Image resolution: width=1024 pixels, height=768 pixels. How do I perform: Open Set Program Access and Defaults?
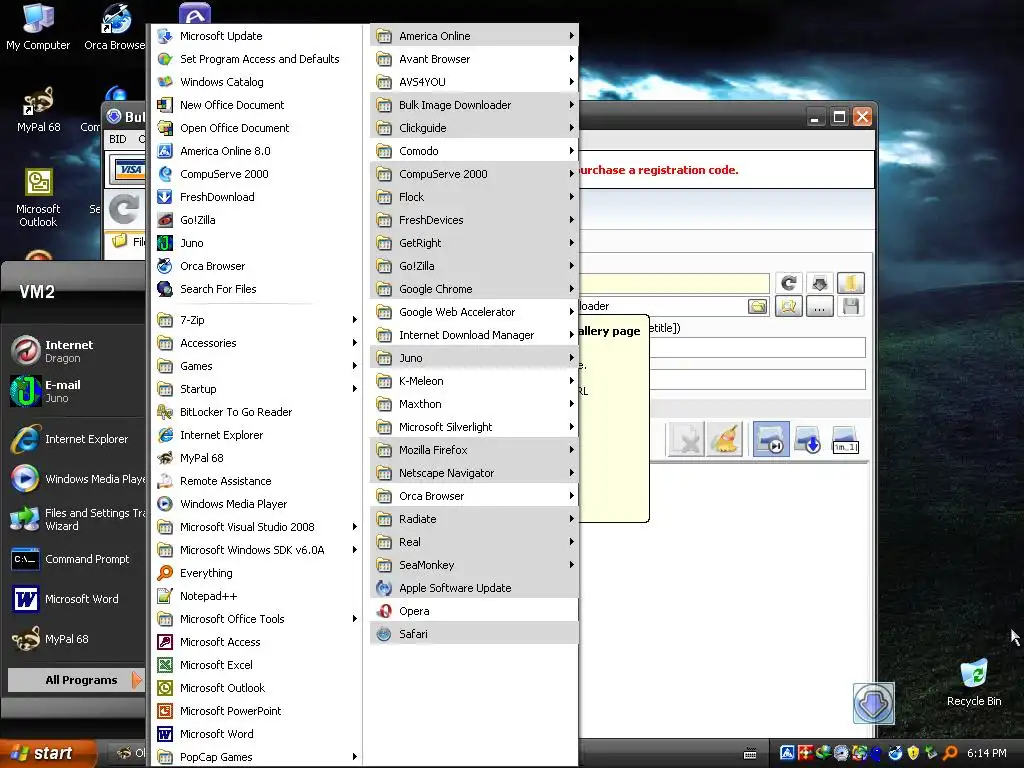click(256, 59)
